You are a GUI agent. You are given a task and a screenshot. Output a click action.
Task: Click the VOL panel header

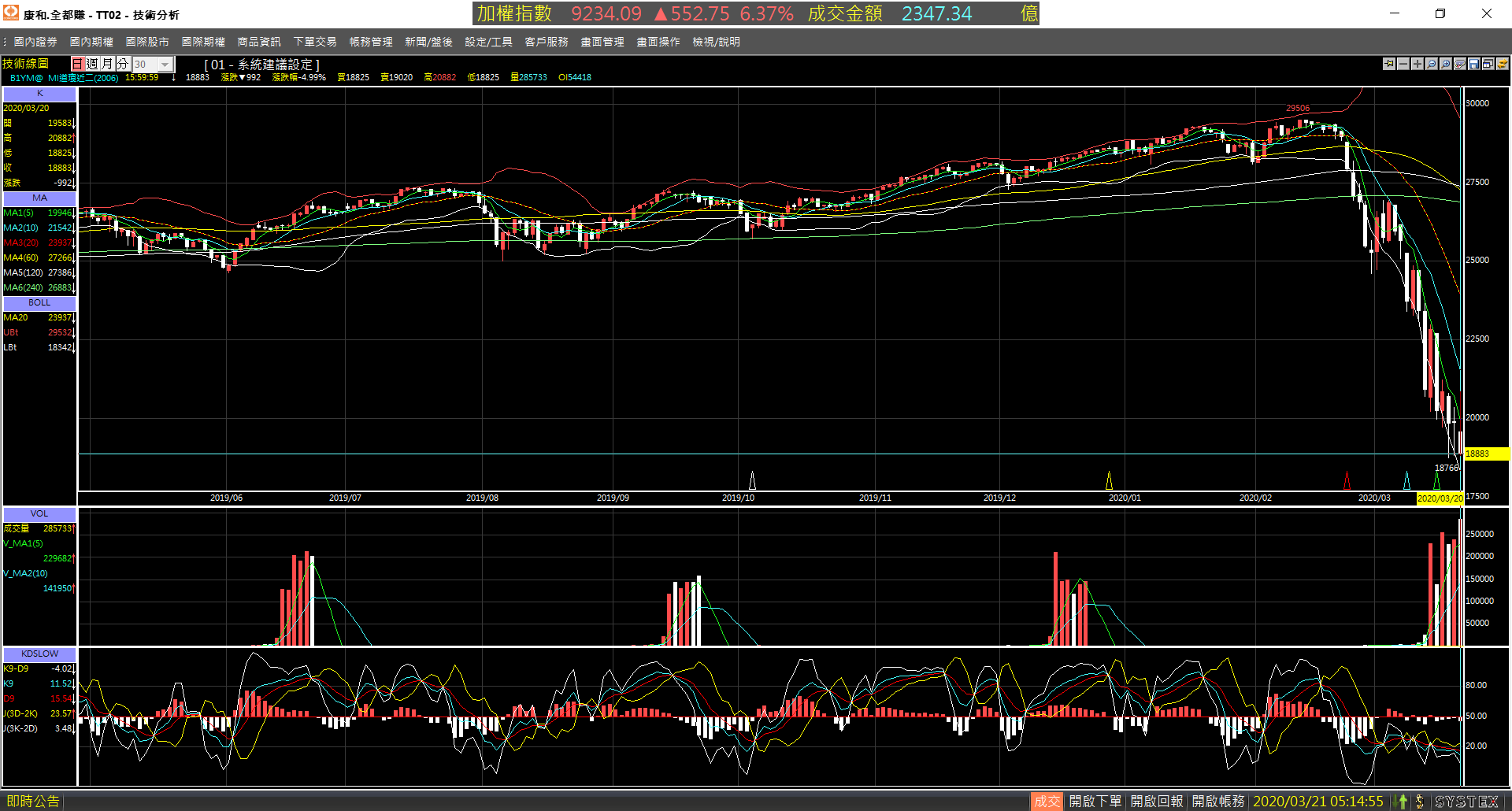coord(39,513)
